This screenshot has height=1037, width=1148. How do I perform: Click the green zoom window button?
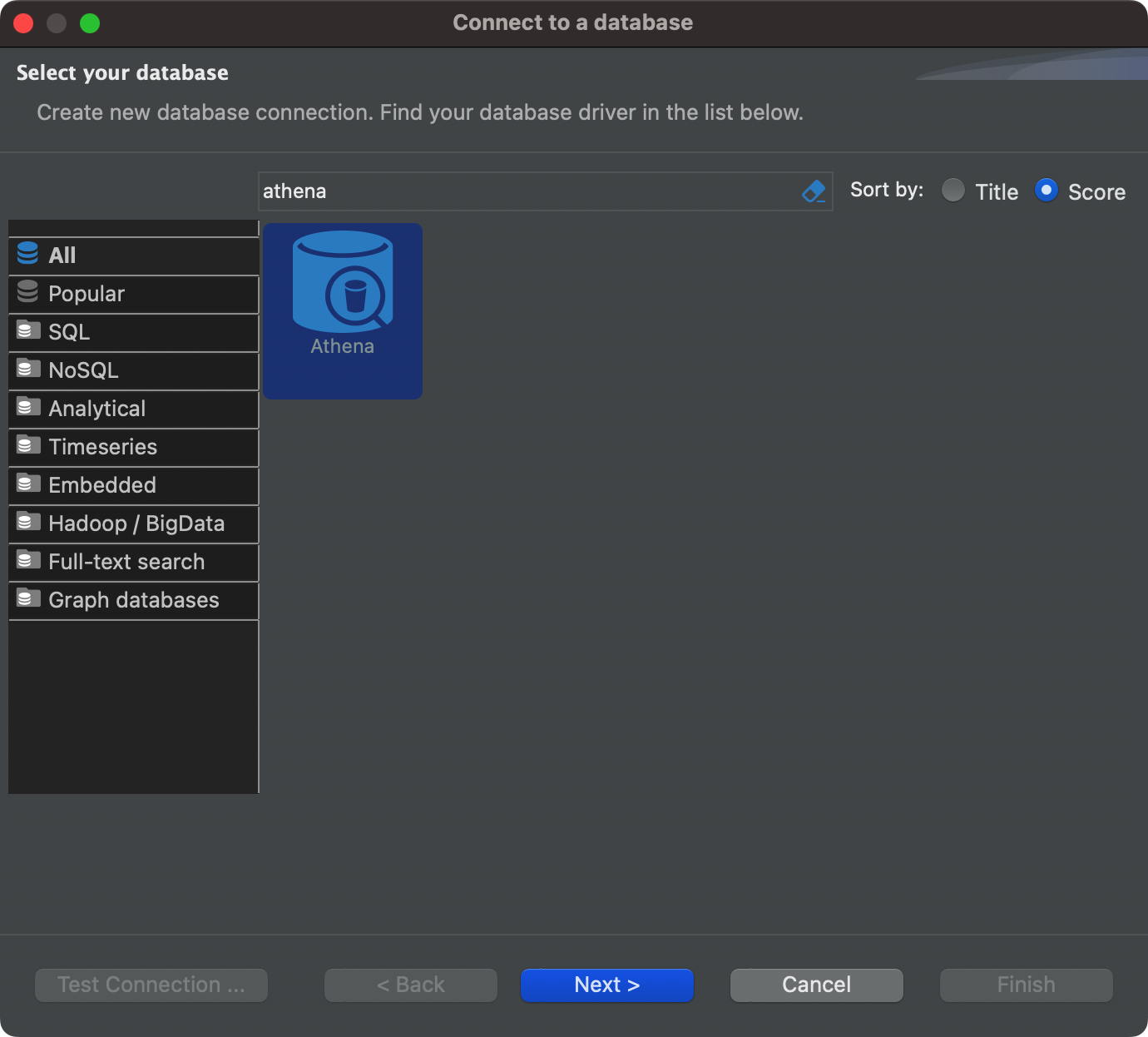coord(90,23)
